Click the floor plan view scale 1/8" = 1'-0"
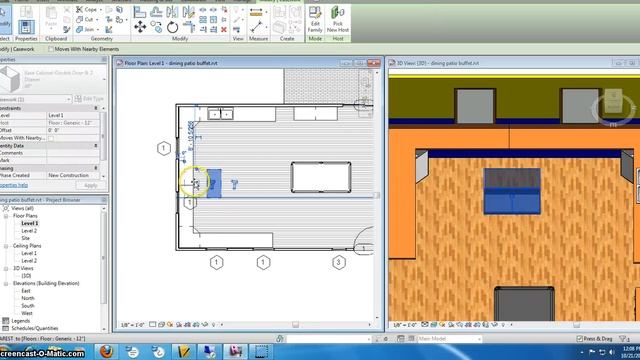The height and width of the screenshot is (360, 640). point(133,325)
